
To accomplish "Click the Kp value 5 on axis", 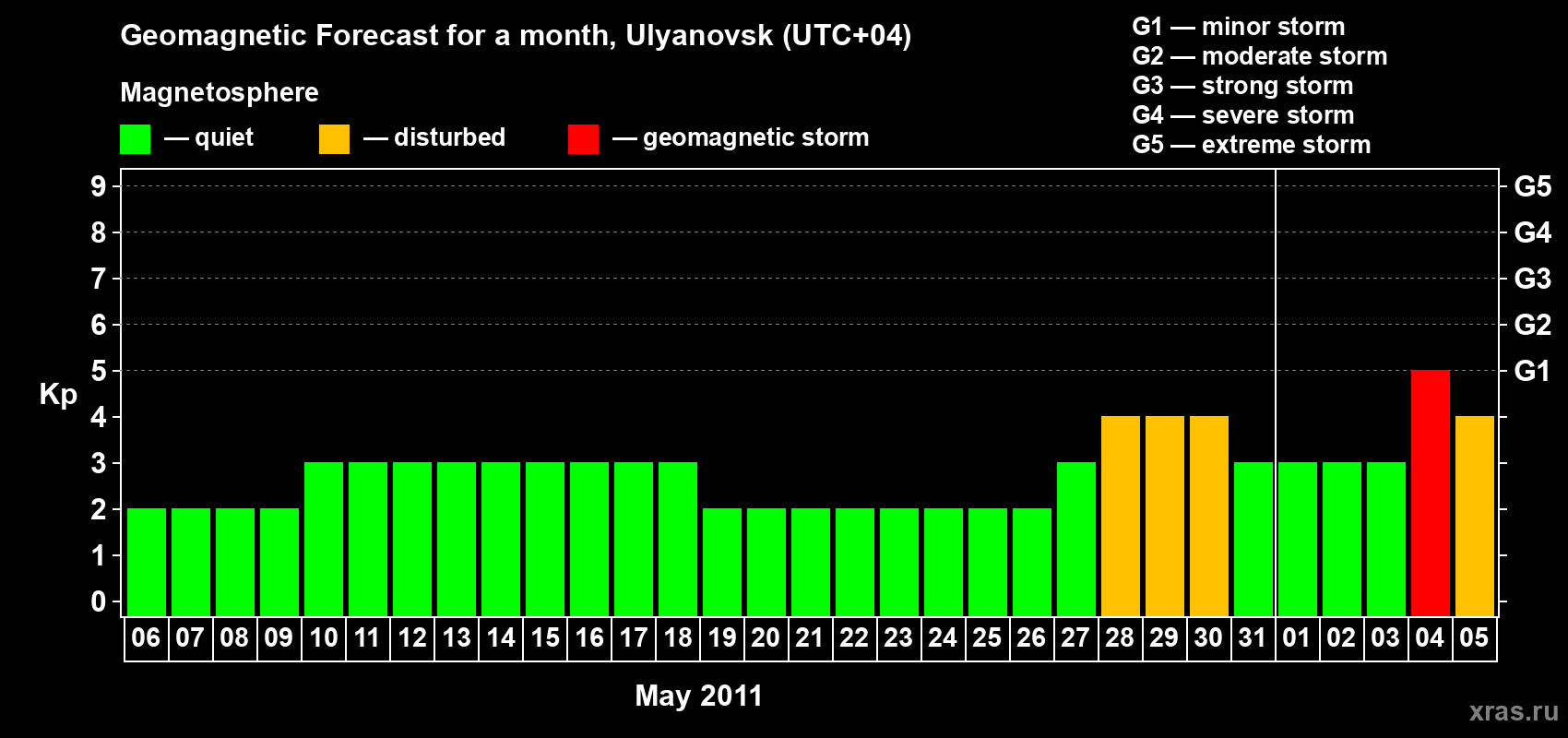I will pos(99,371).
